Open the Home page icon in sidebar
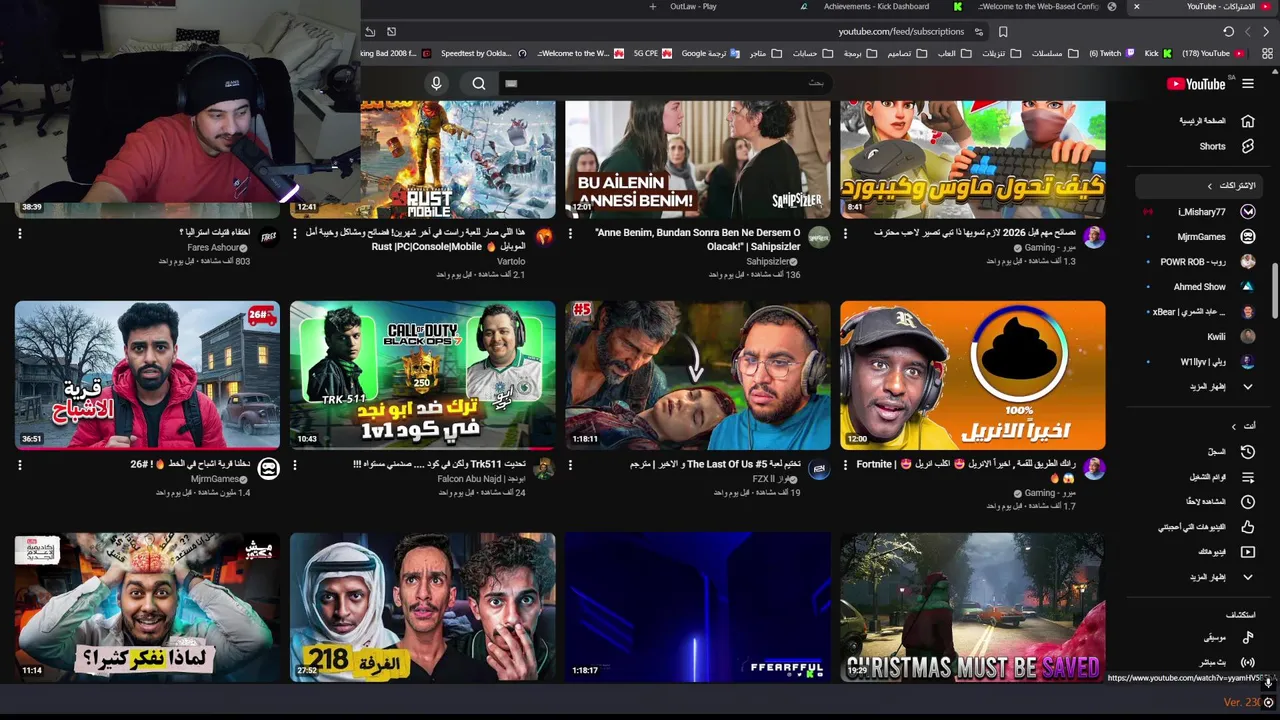 [x=1248, y=121]
